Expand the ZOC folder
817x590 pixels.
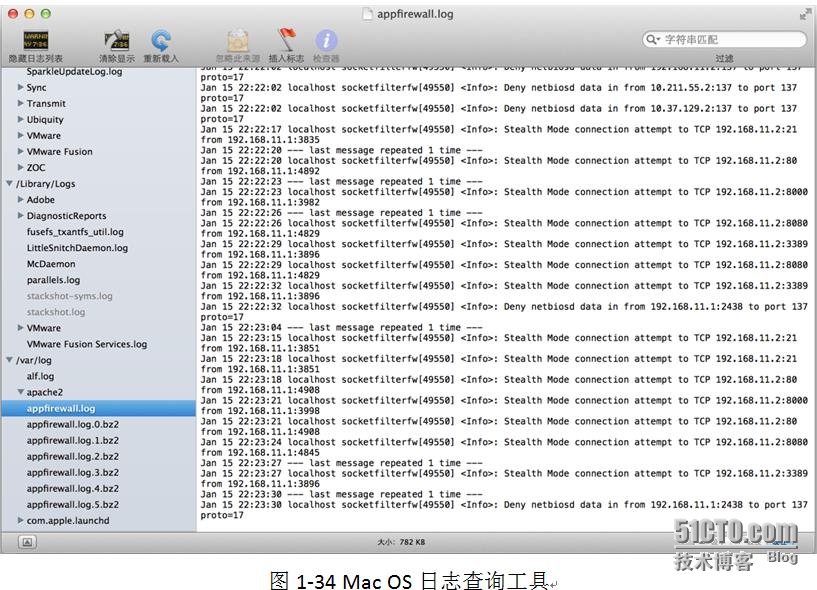20,167
